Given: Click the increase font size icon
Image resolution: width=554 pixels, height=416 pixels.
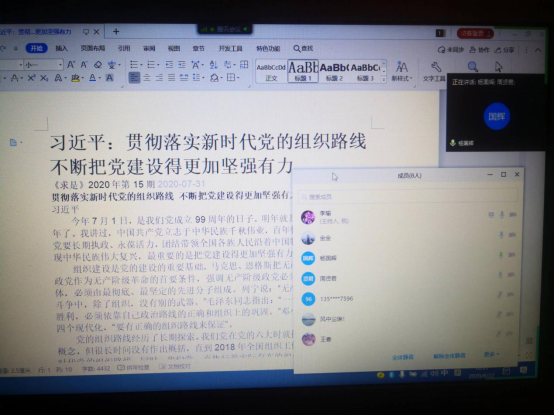Looking at the screenshot, I should point(71,65).
